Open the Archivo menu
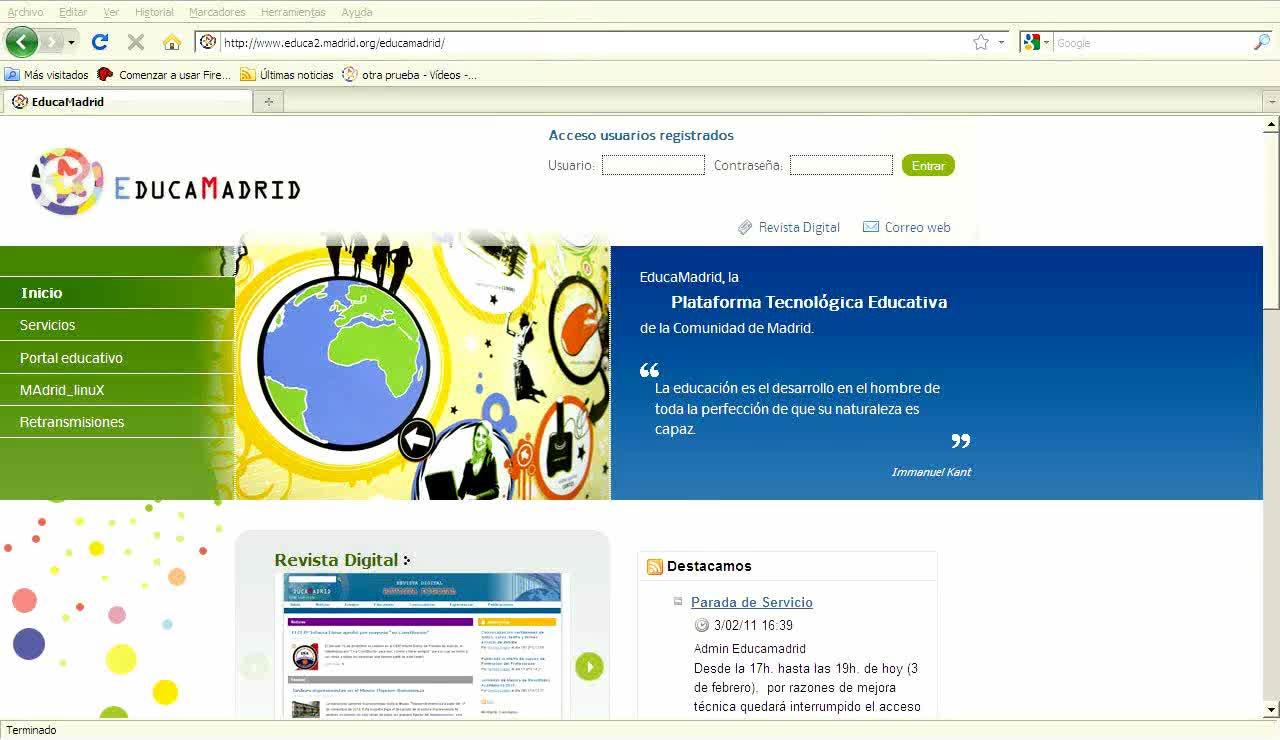Screen dimensions: 1280x740 coord(25,12)
